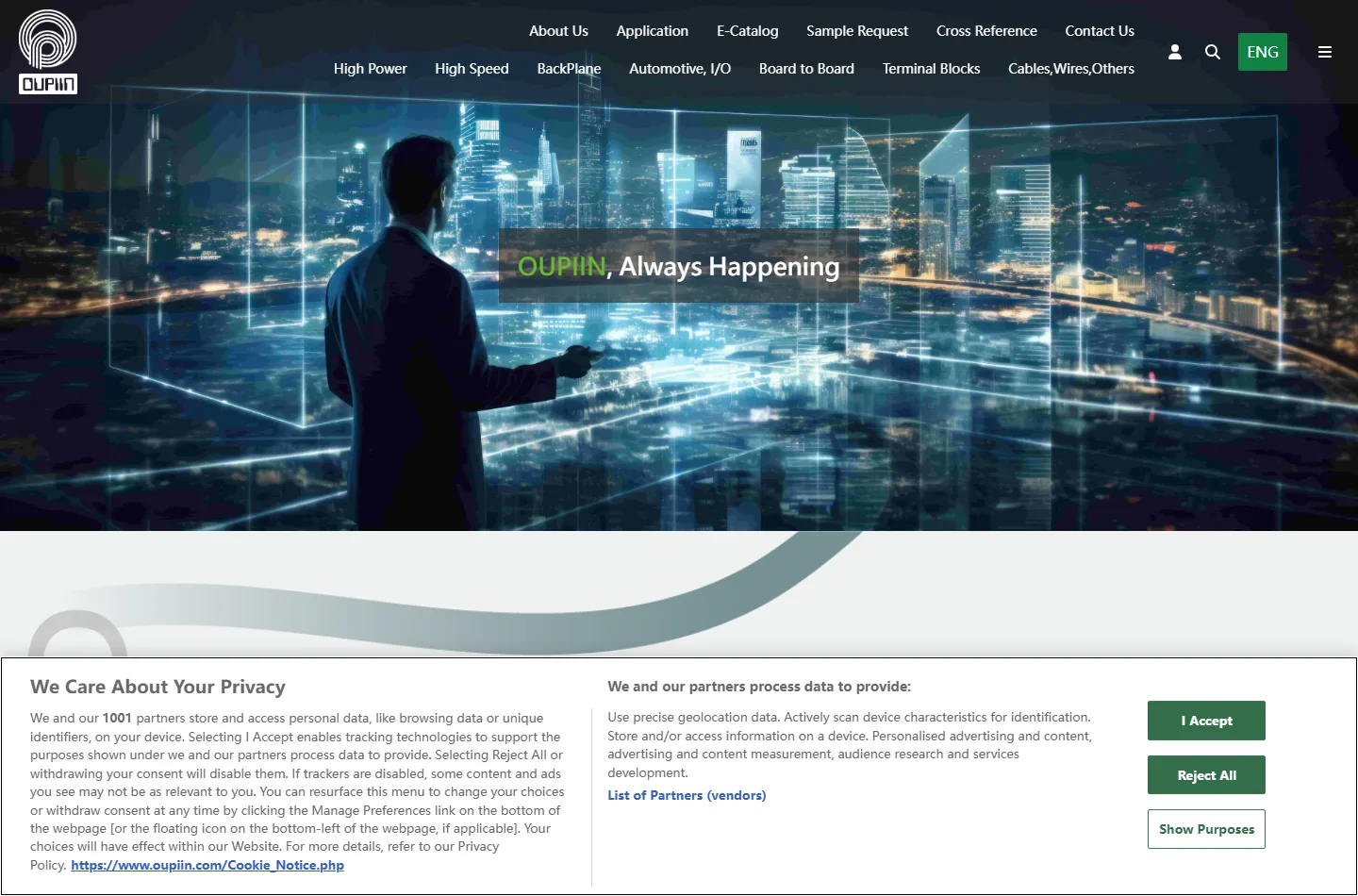Click the I Accept button
Screen dimensions: 1358x896
(1206, 721)
